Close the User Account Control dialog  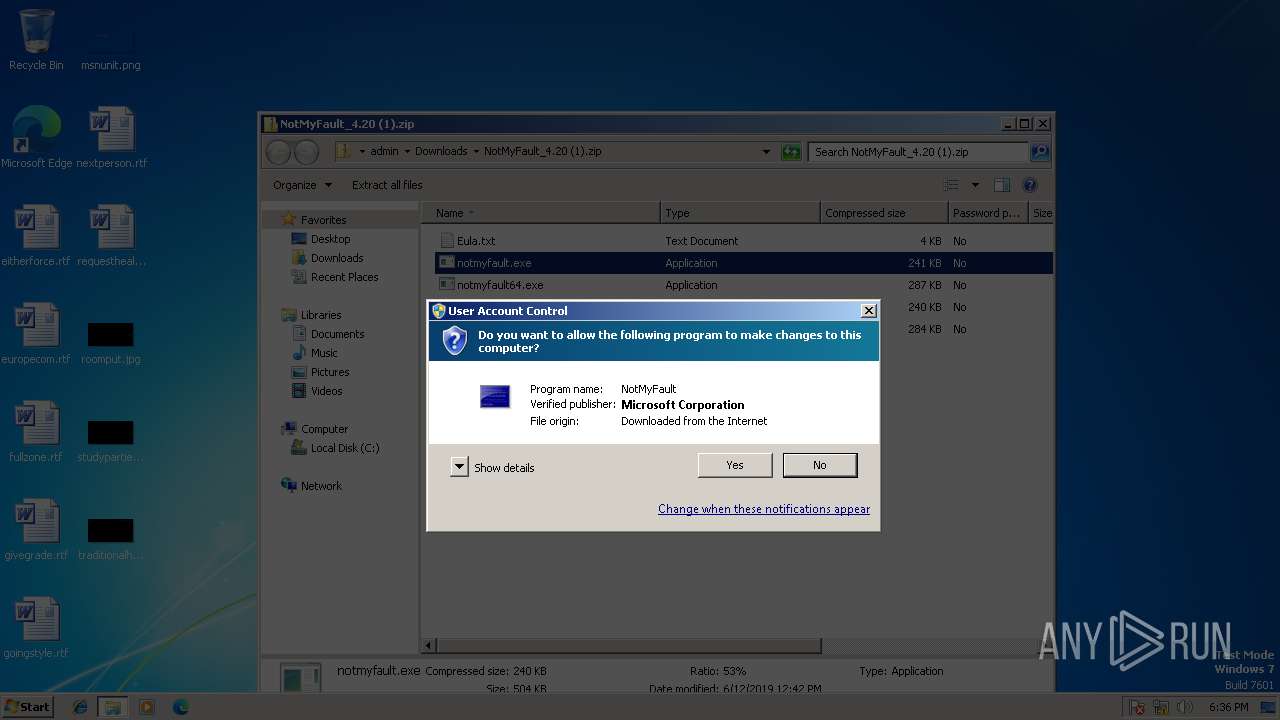(869, 311)
